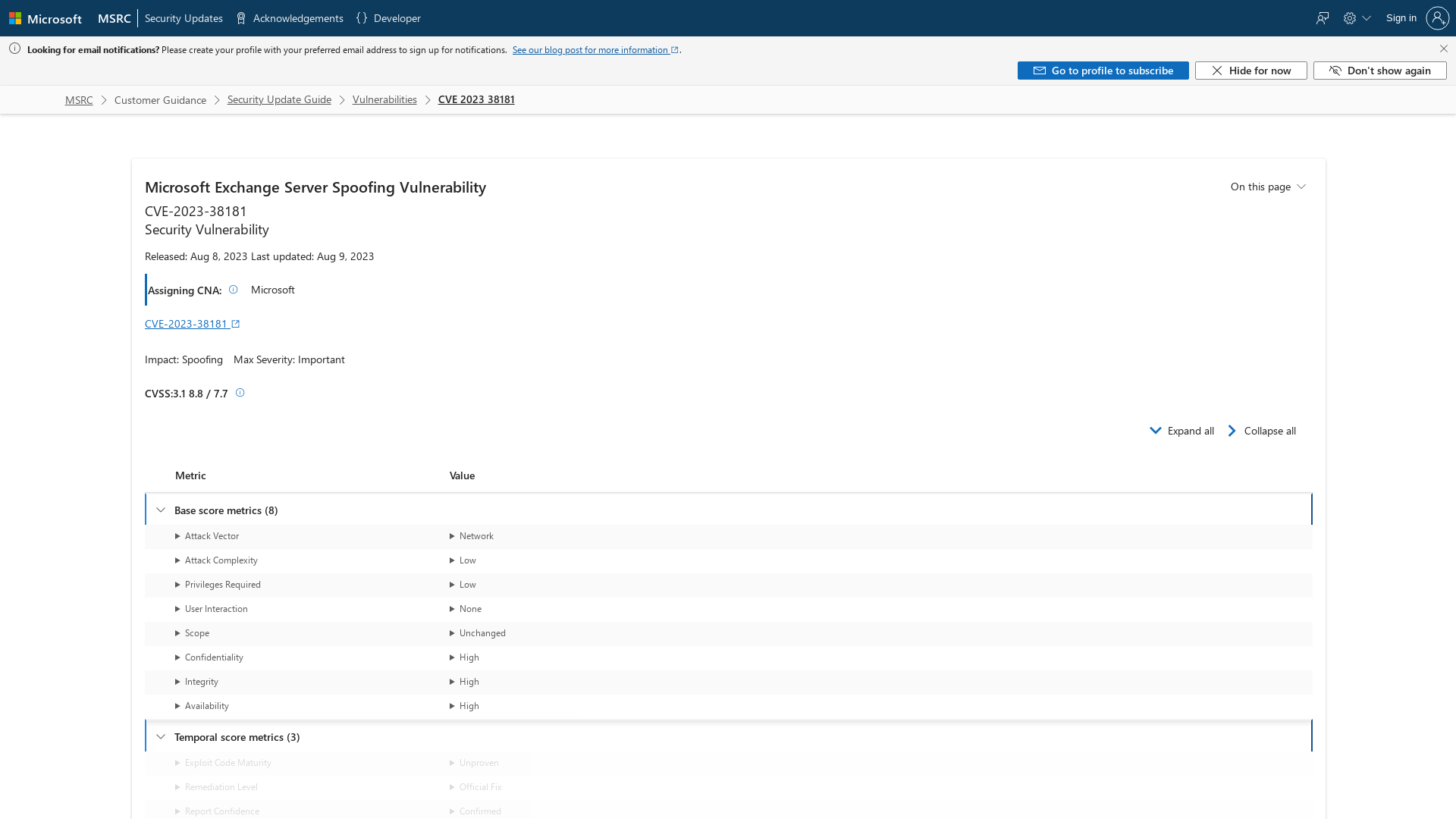Click Sign in
The width and height of the screenshot is (1456, 819).
point(1401,18)
